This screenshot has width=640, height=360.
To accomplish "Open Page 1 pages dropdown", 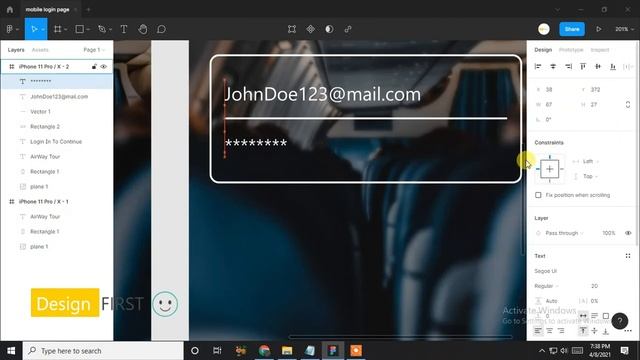I will (x=94, y=50).
